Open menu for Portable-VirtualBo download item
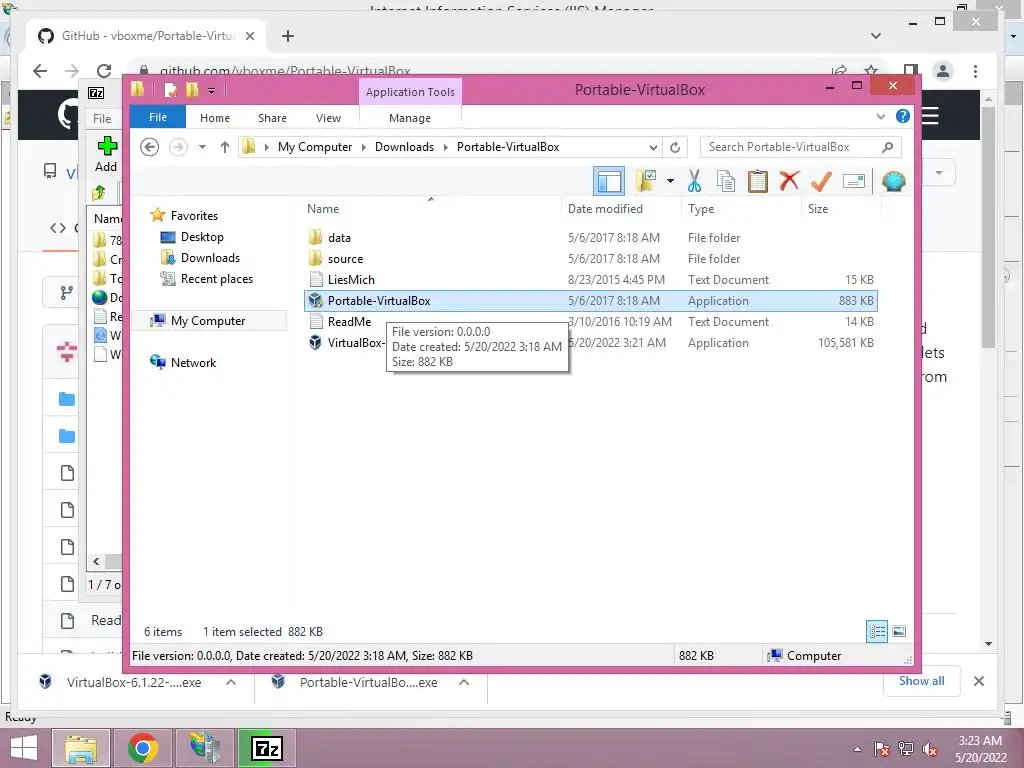 coord(464,682)
